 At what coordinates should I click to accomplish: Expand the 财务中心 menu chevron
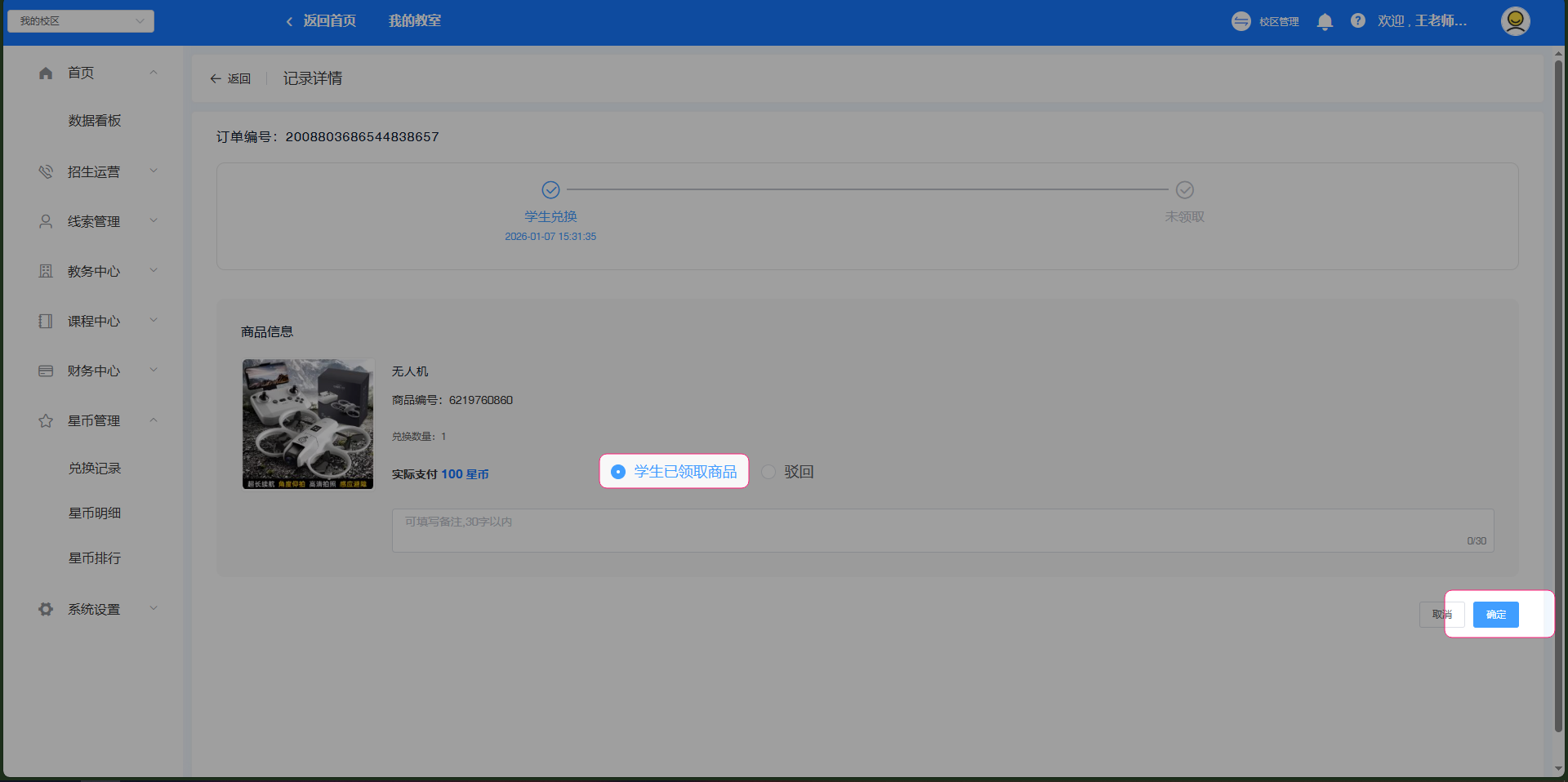pyautogui.click(x=154, y=371)
